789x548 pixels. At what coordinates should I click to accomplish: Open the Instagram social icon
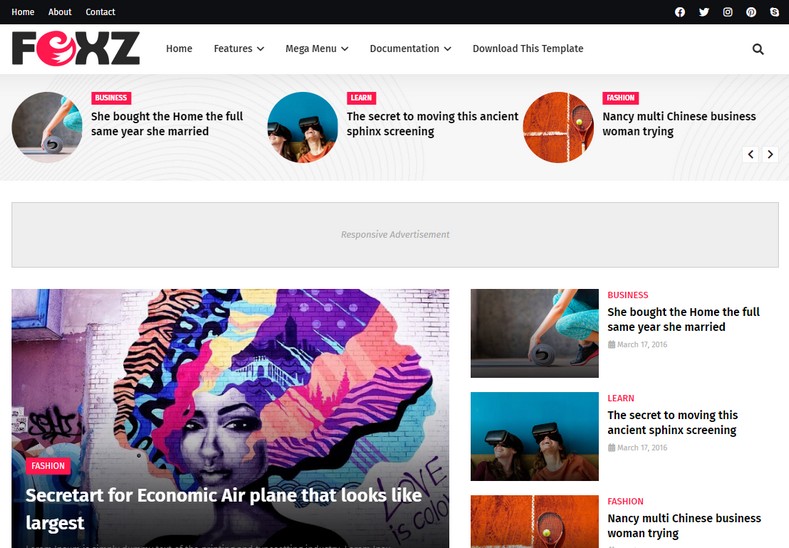728,12
